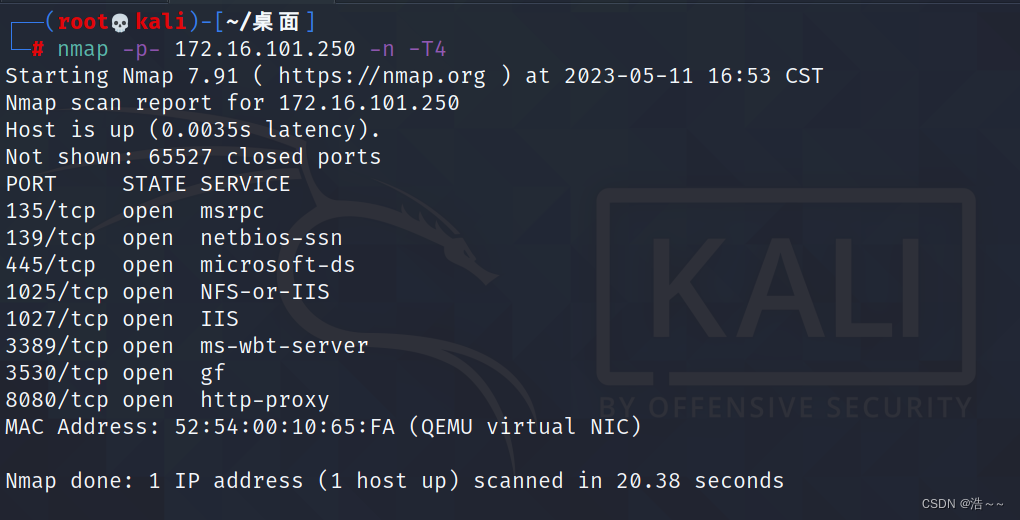Select the 135/tcp msrpc line
Image resolution: width=1020 pixels, height=520 pixels.
click(x=135, y=212)
